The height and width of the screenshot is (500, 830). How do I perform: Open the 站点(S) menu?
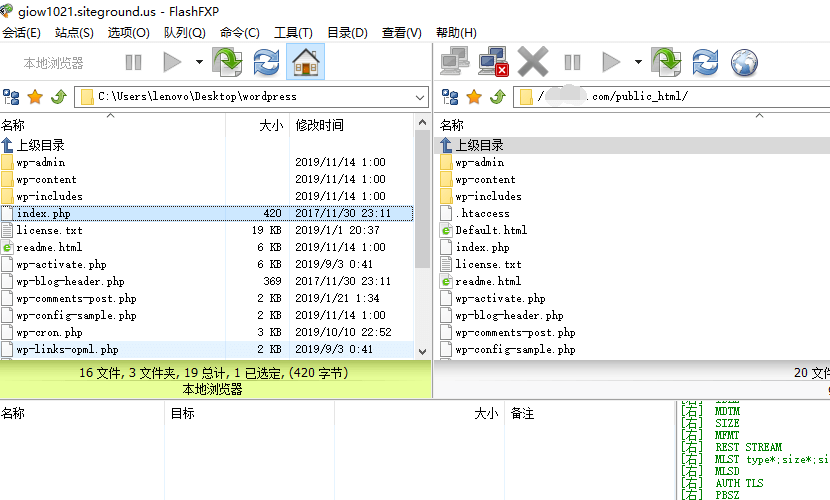74,33
